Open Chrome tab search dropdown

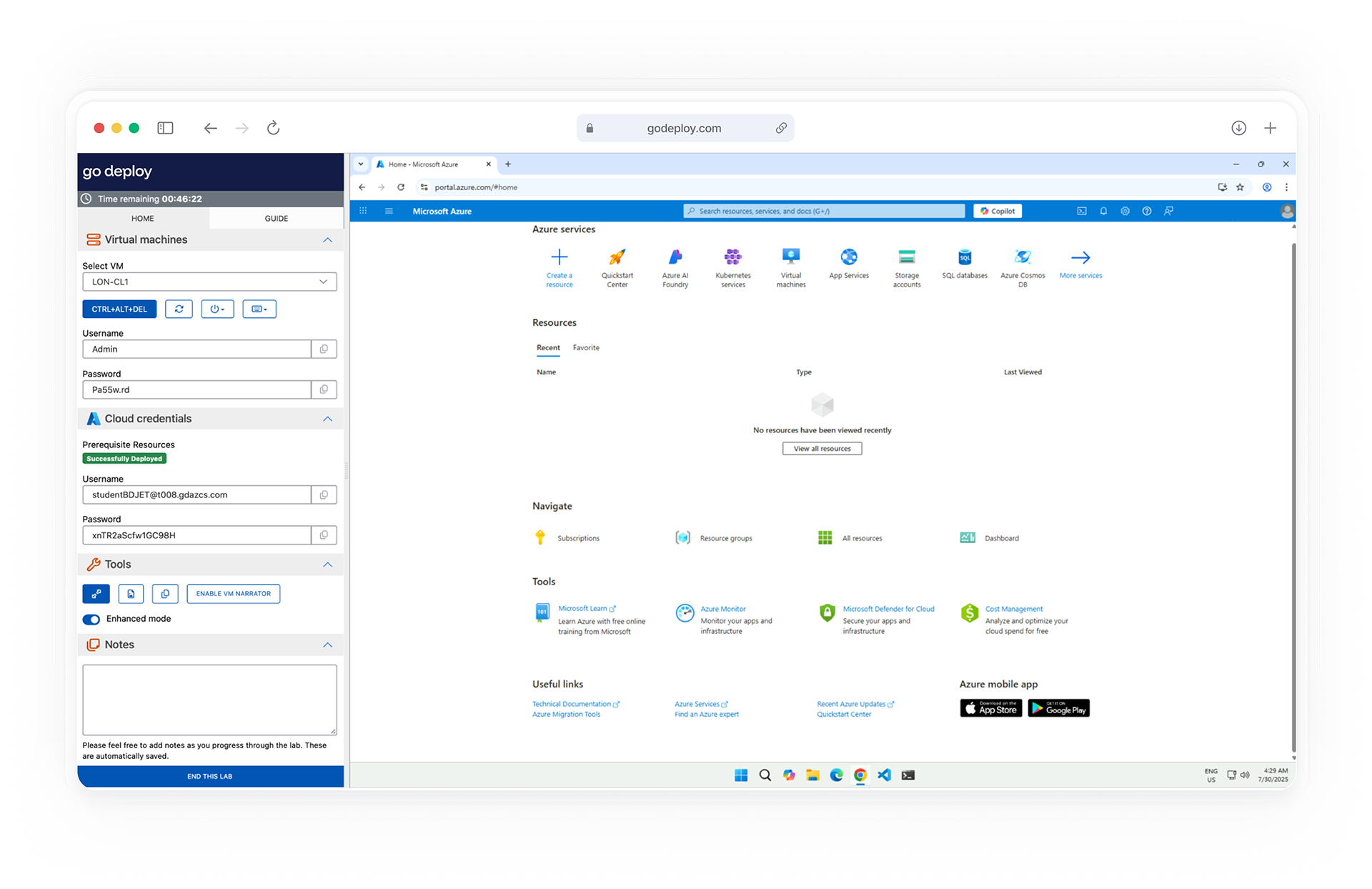tap(361, 164)
